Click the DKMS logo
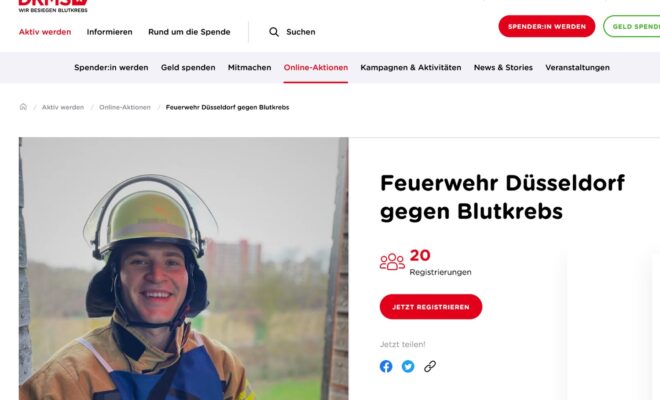The height and width of the screenshot is (400, 660). point(53,6)
